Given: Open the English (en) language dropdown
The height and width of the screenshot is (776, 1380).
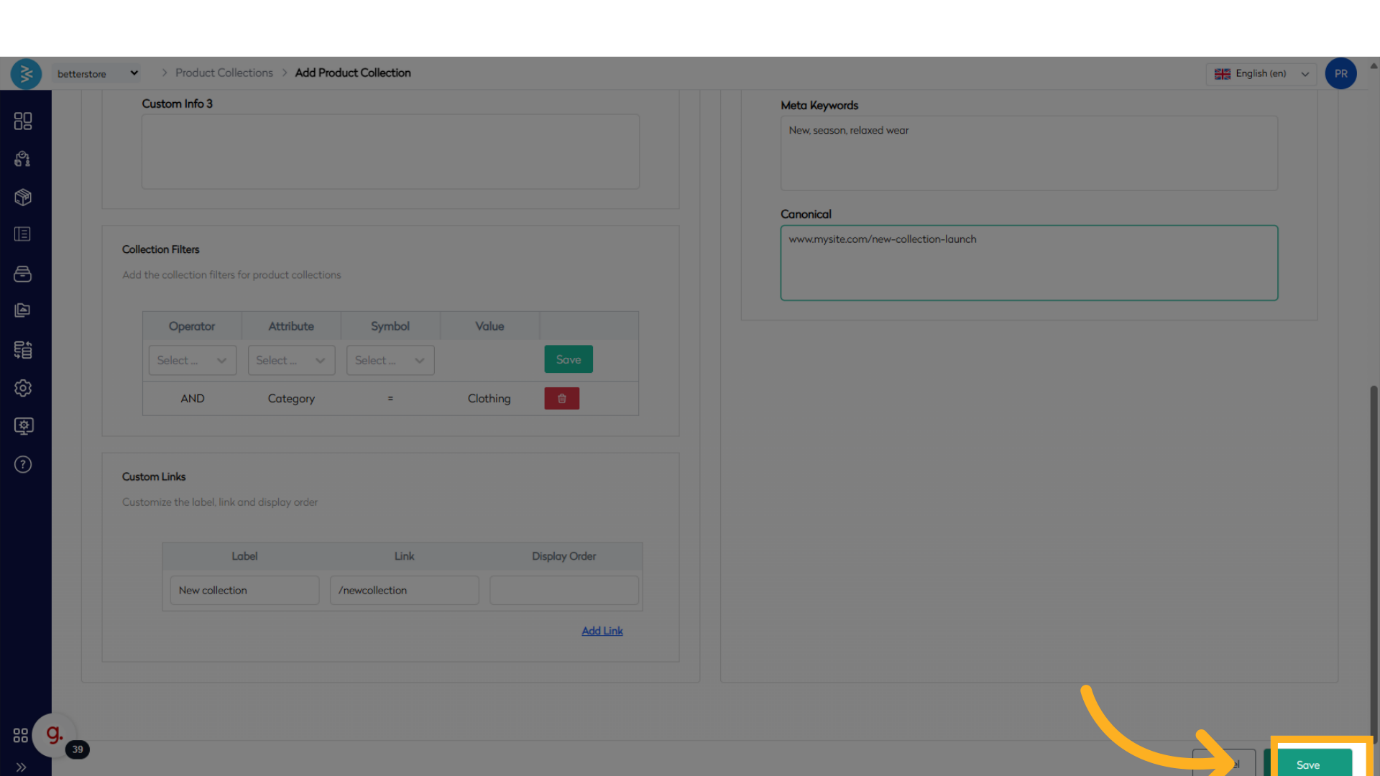Looking at the screenshot, I should point(1261,73).
